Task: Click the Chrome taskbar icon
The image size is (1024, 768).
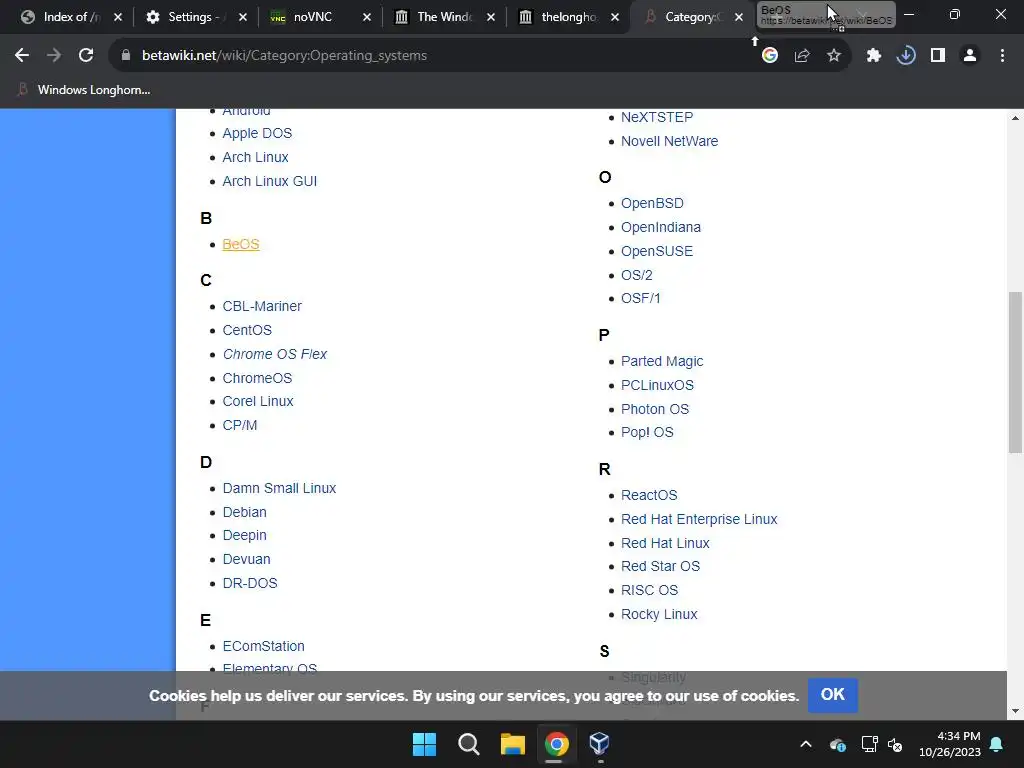Action: click(556, 744)
